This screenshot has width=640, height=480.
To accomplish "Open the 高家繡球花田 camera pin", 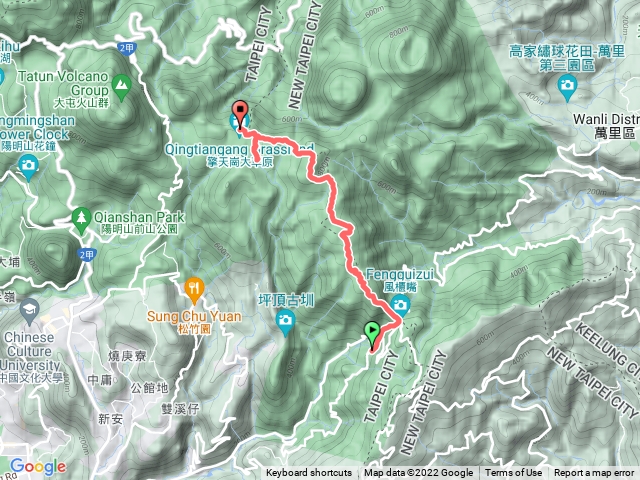I will (567, 87).
